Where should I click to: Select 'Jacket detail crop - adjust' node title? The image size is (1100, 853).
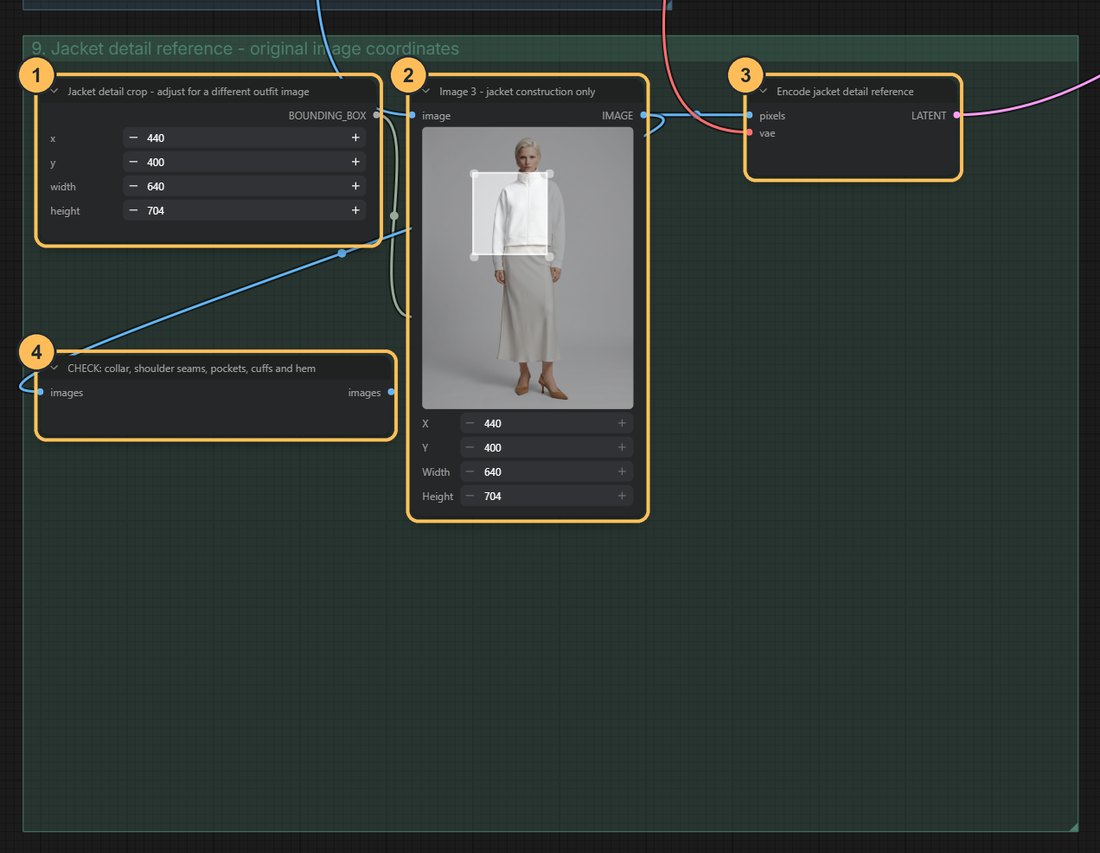(188, 91)
